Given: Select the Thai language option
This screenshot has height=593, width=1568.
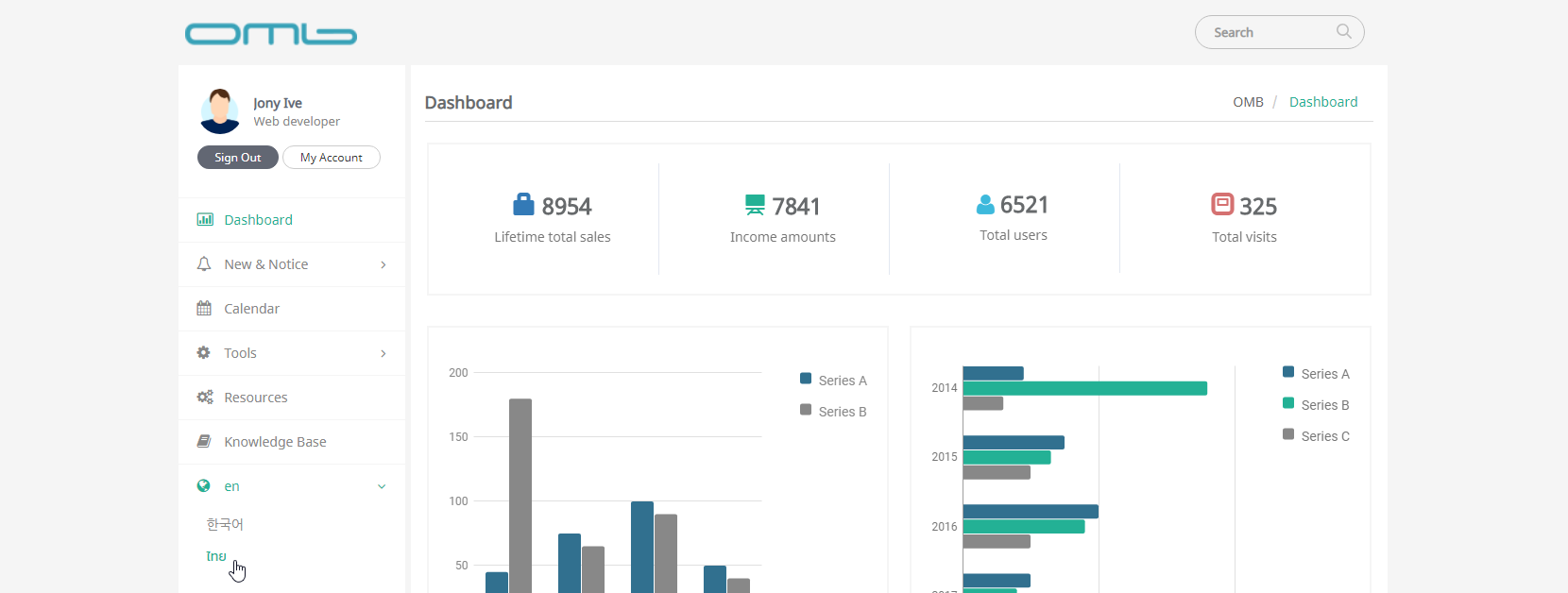Looking at the screenshot, I should click(x=216, y=556).
